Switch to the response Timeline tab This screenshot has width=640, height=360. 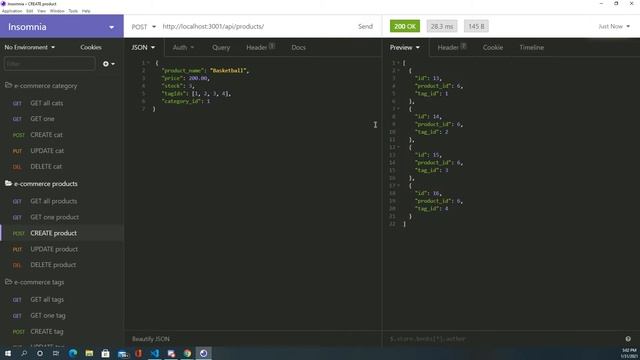[x=531, y=47]
